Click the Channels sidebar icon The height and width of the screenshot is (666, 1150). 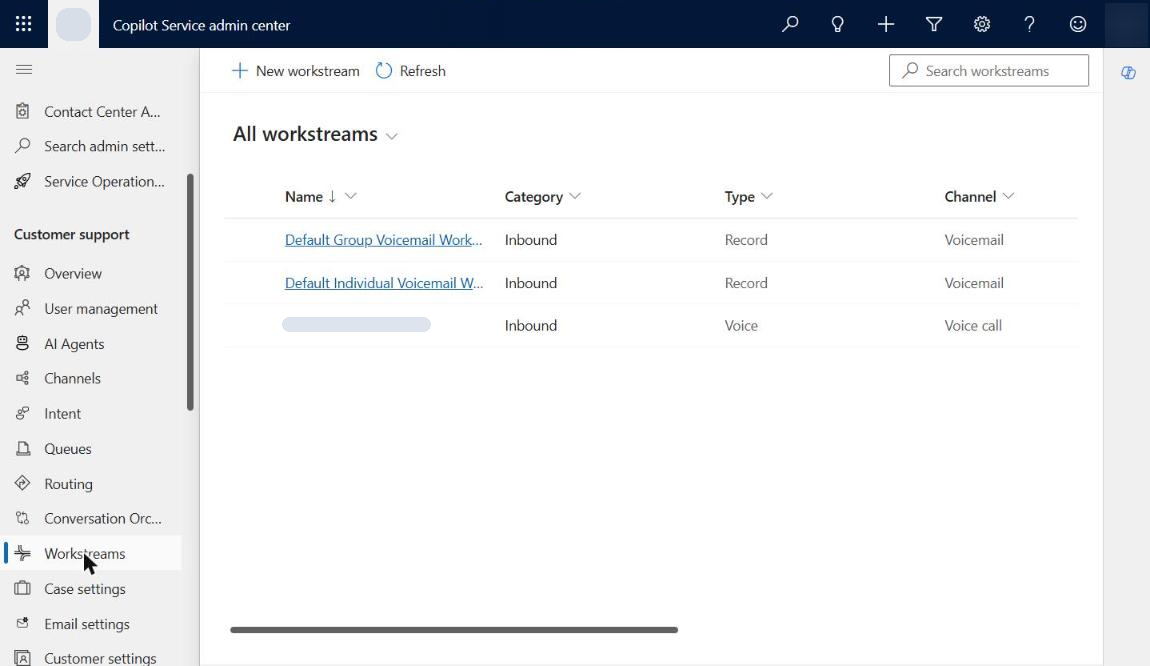[x=23, y=378]
